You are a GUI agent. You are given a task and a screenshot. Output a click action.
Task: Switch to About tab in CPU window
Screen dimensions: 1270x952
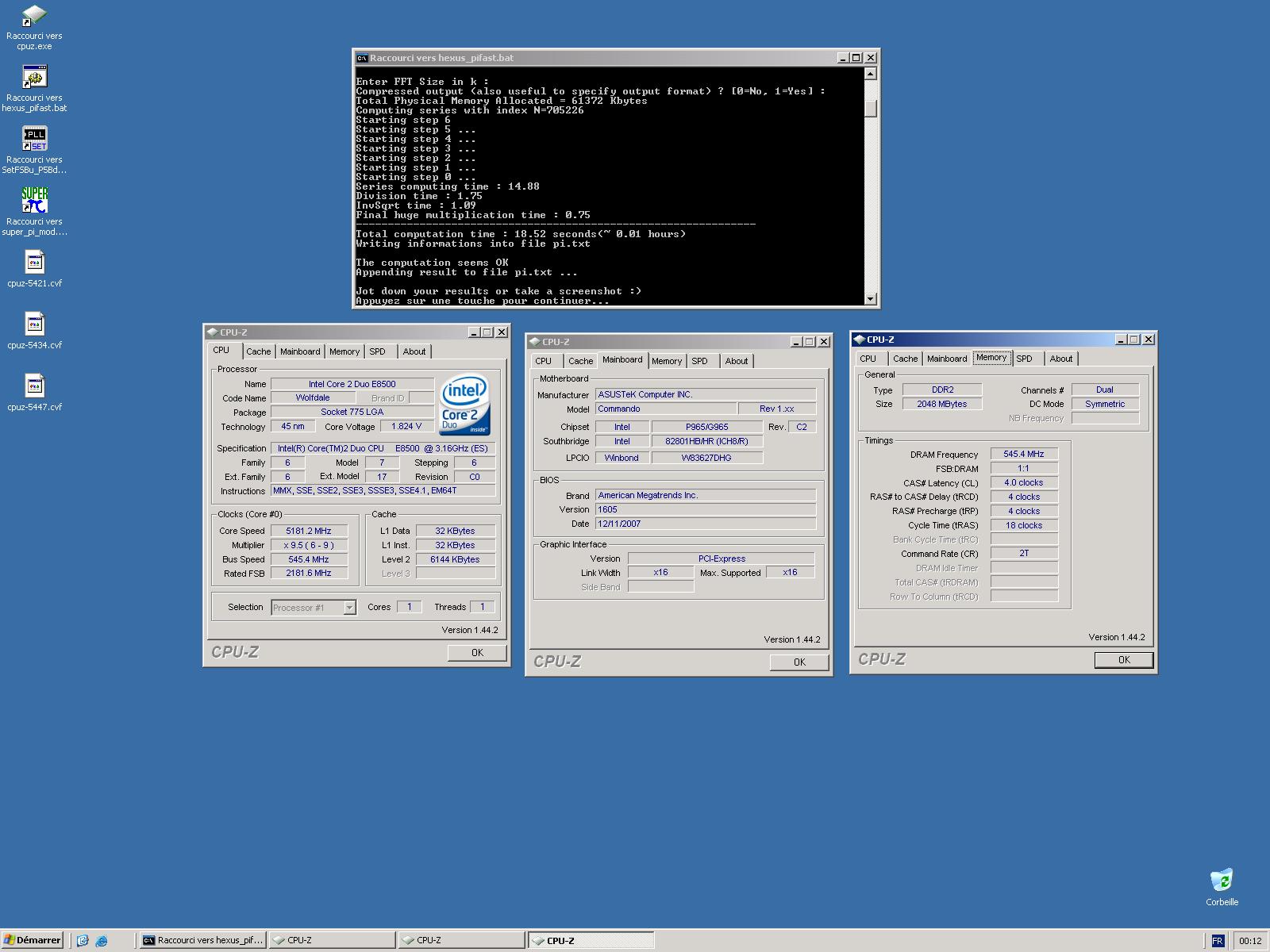click(414, 351)
